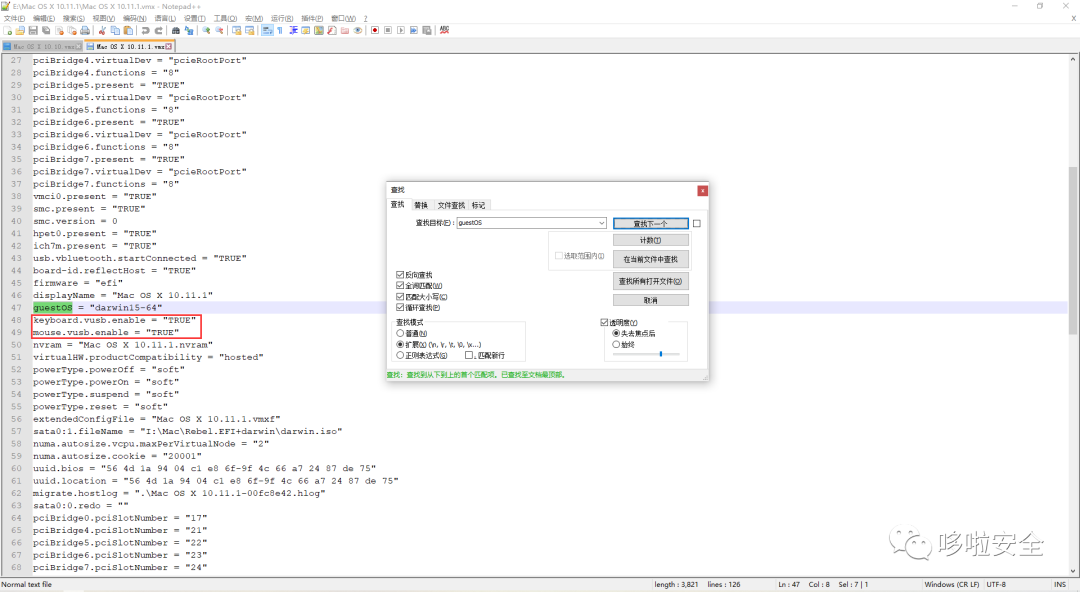
Task: Open the 语言 menu
Action: pos(165,18)
